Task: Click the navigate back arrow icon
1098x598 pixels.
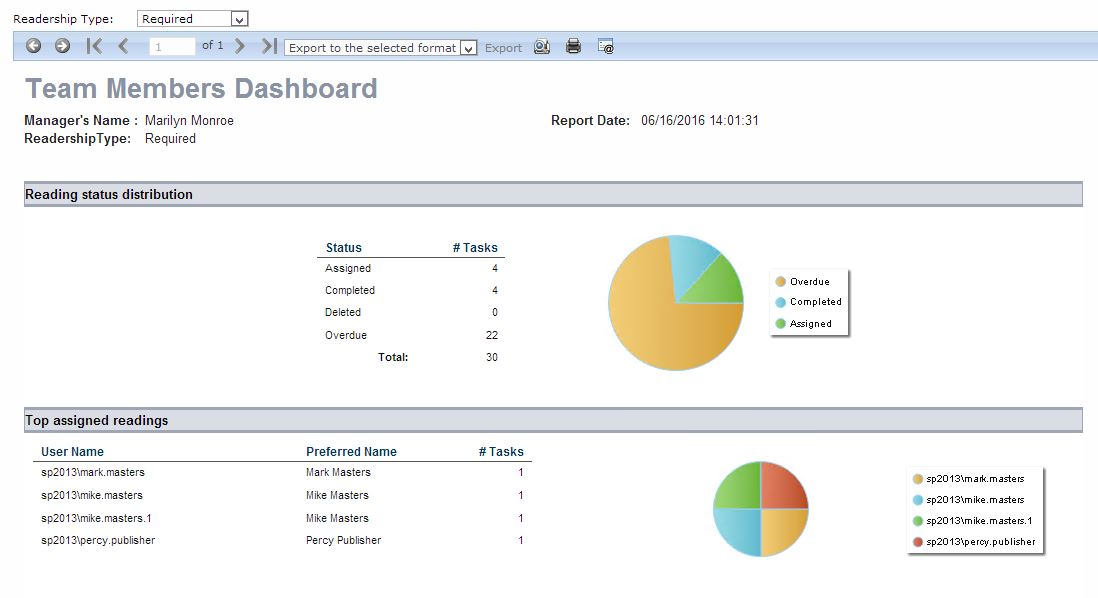Action: click(33, 46)
